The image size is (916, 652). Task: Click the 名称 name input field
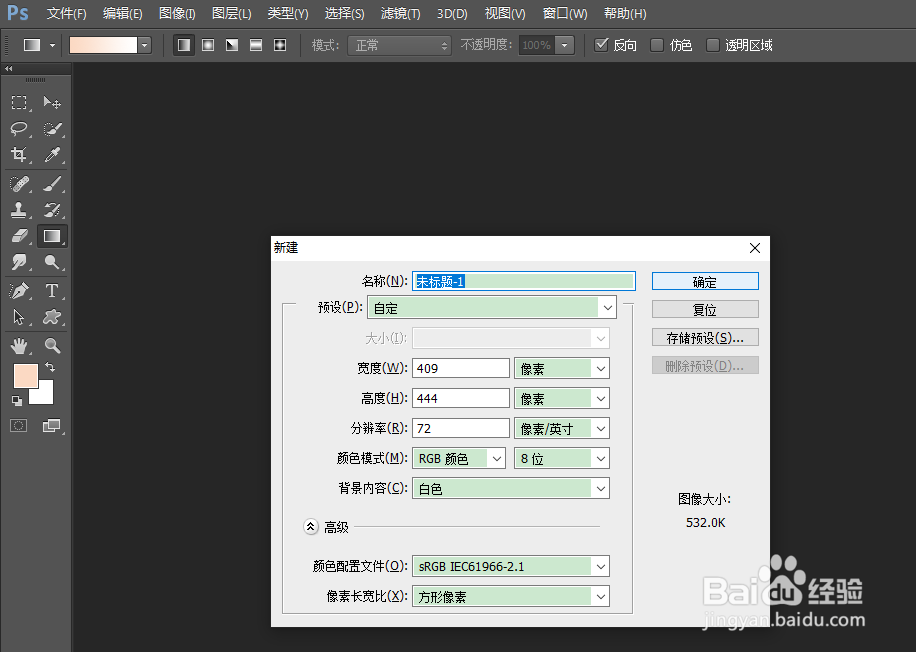pos(524,282)
